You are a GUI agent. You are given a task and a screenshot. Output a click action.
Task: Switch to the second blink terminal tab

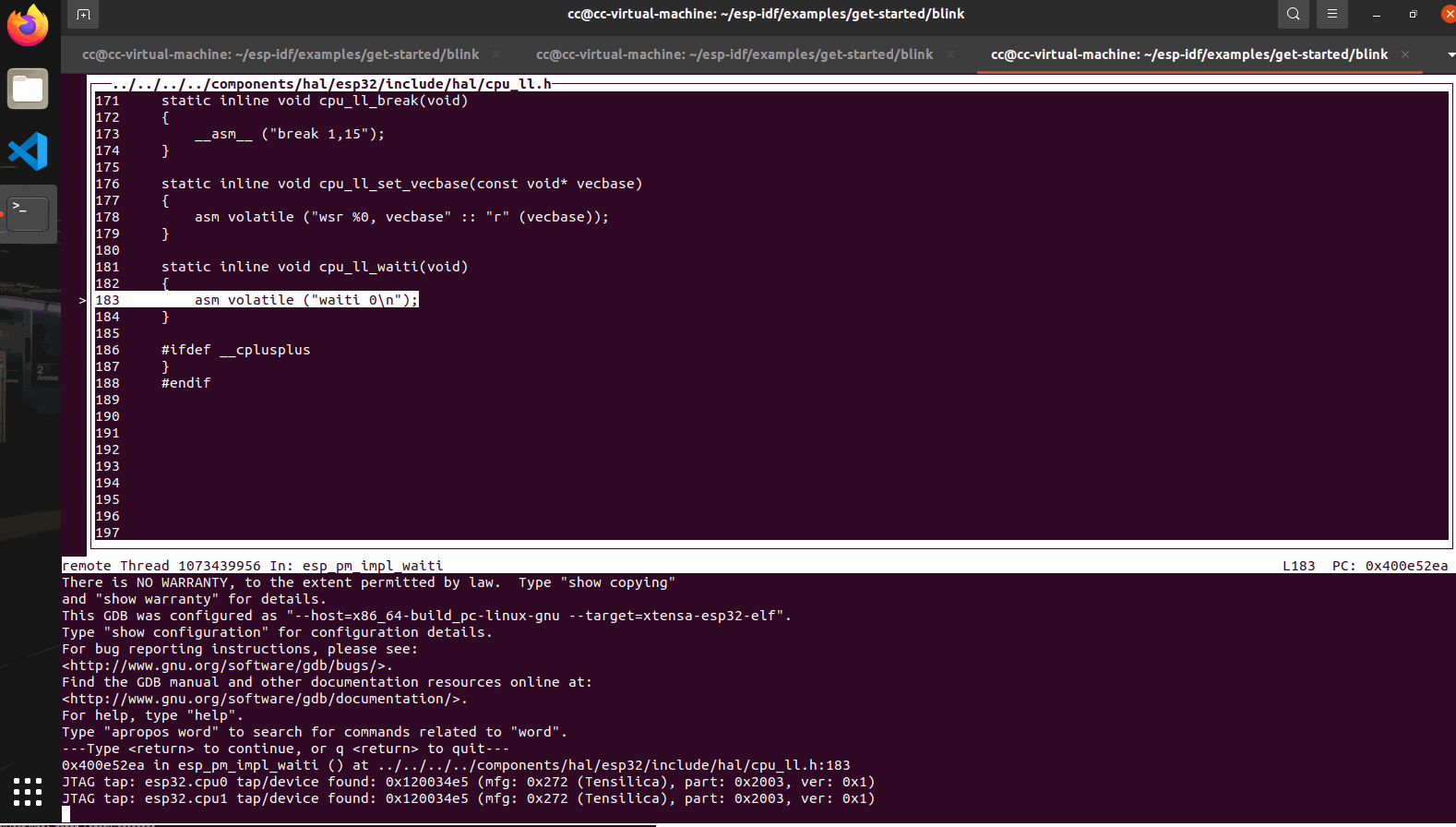[x=734, y=54]
